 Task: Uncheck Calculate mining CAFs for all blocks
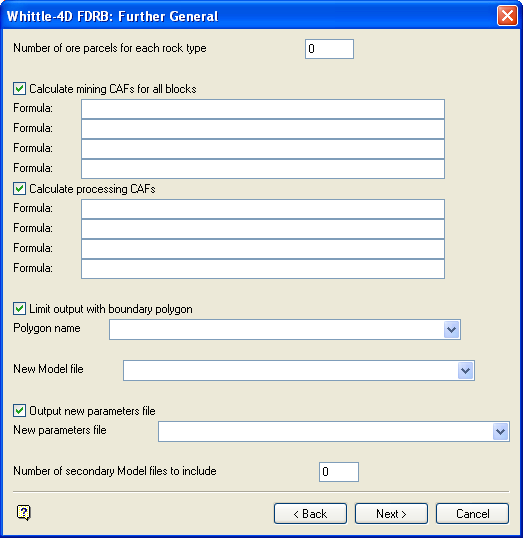coord(20,89)
